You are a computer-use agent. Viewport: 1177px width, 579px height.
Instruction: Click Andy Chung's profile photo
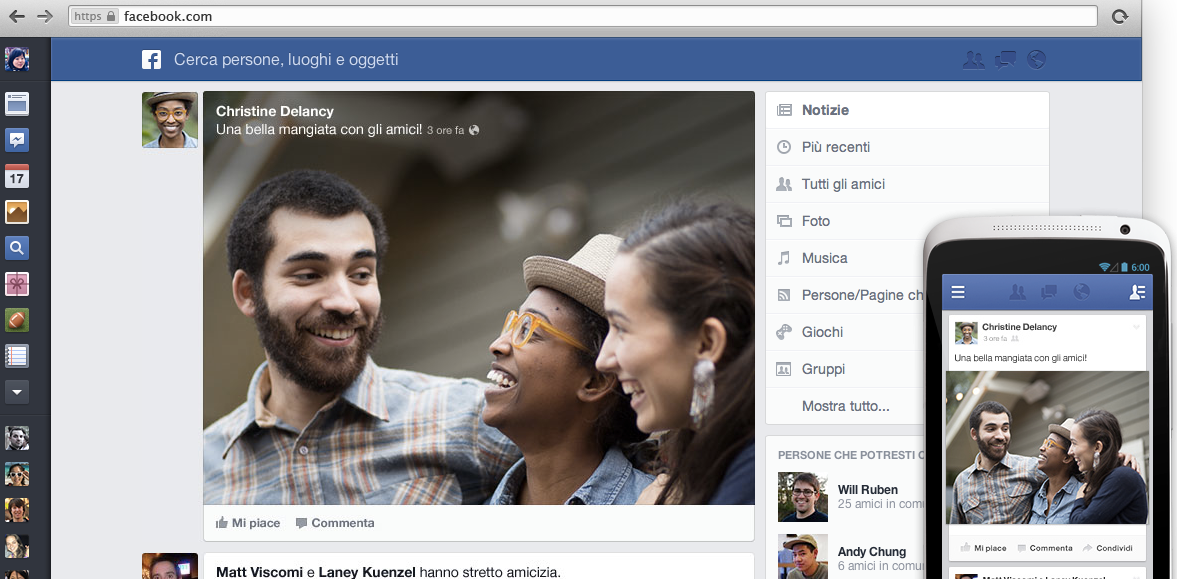[x=802, y=556]
